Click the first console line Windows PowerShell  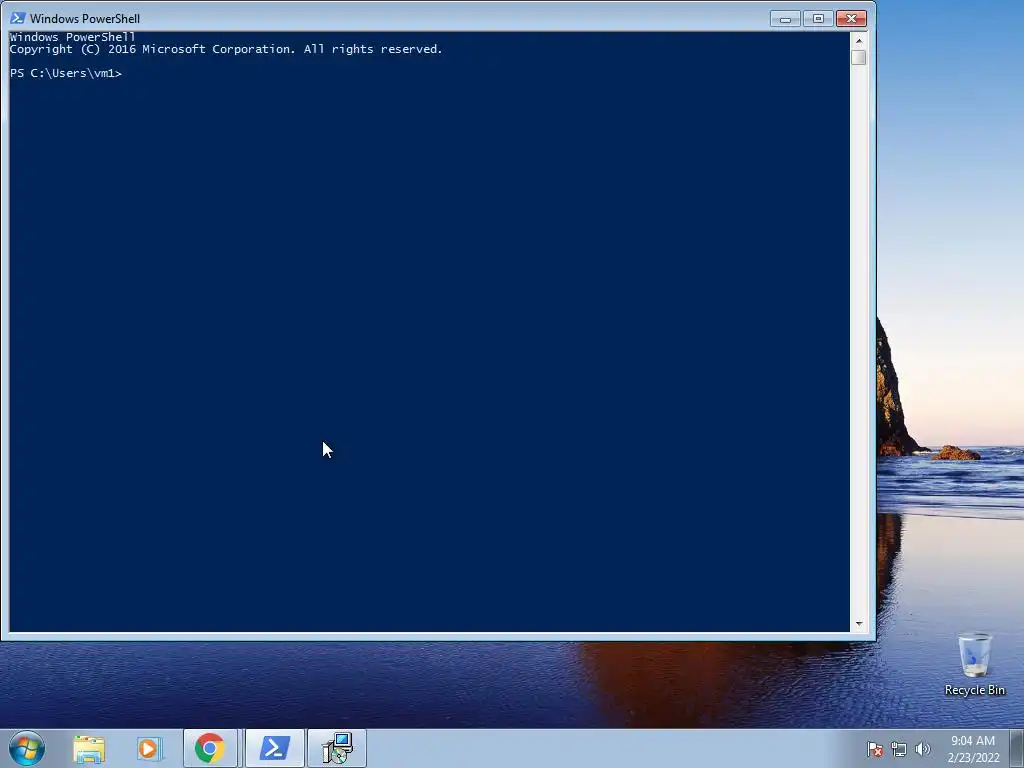72,37
